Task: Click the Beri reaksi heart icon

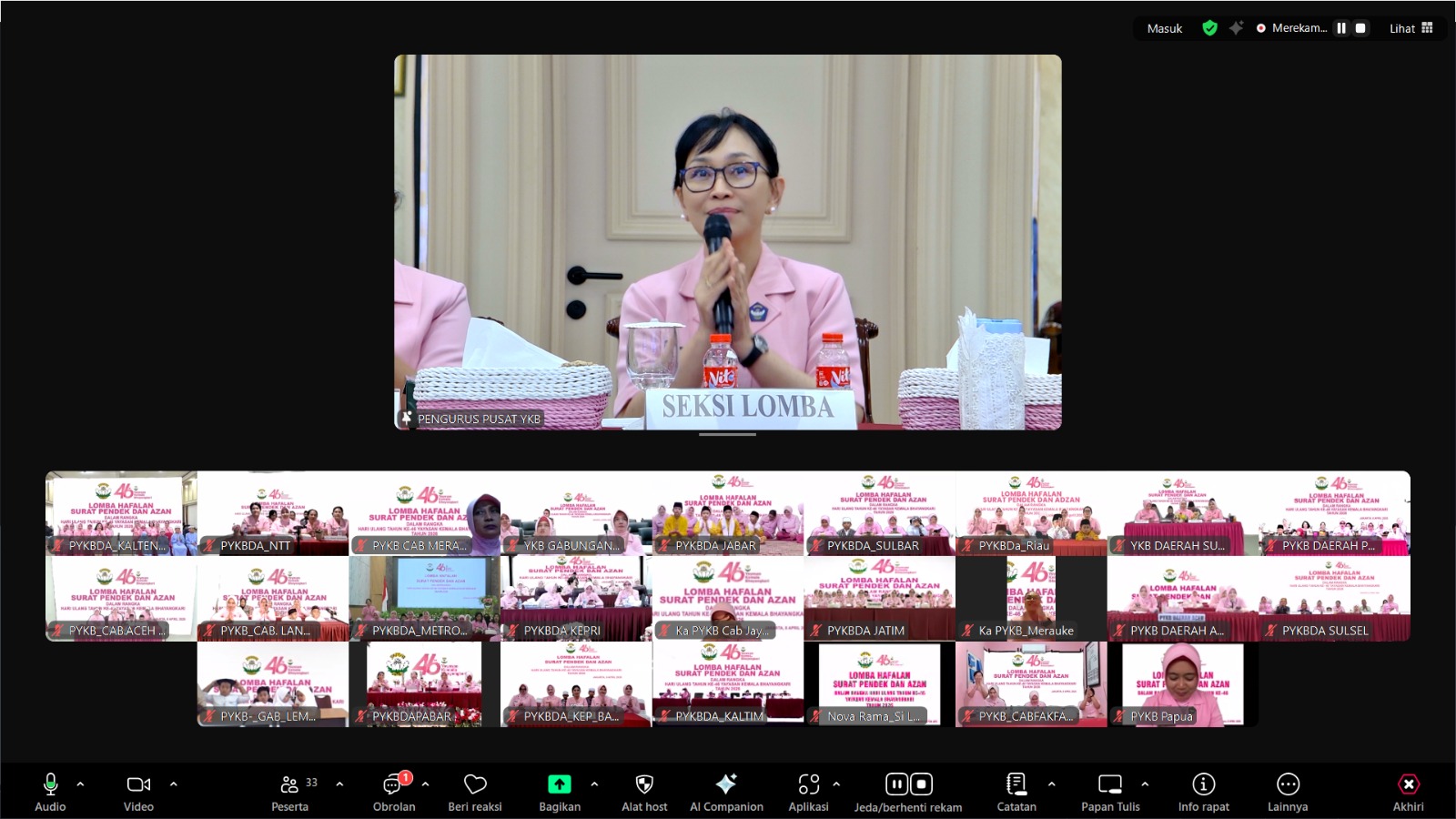Action: pyautogui.click(x=475, y=784)
